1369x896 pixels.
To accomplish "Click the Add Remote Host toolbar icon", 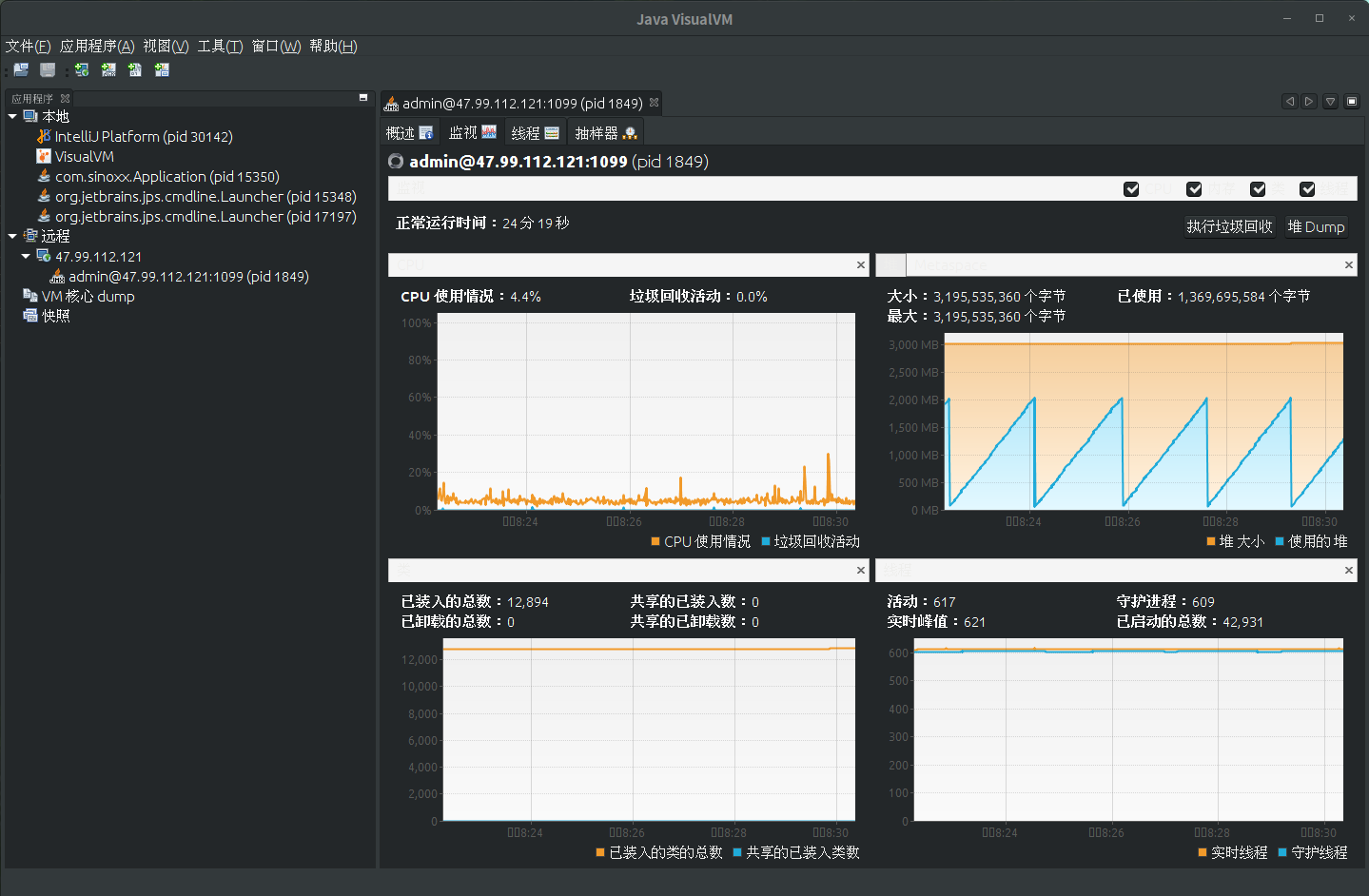I will pyautogui.click(x=82, y=69).
